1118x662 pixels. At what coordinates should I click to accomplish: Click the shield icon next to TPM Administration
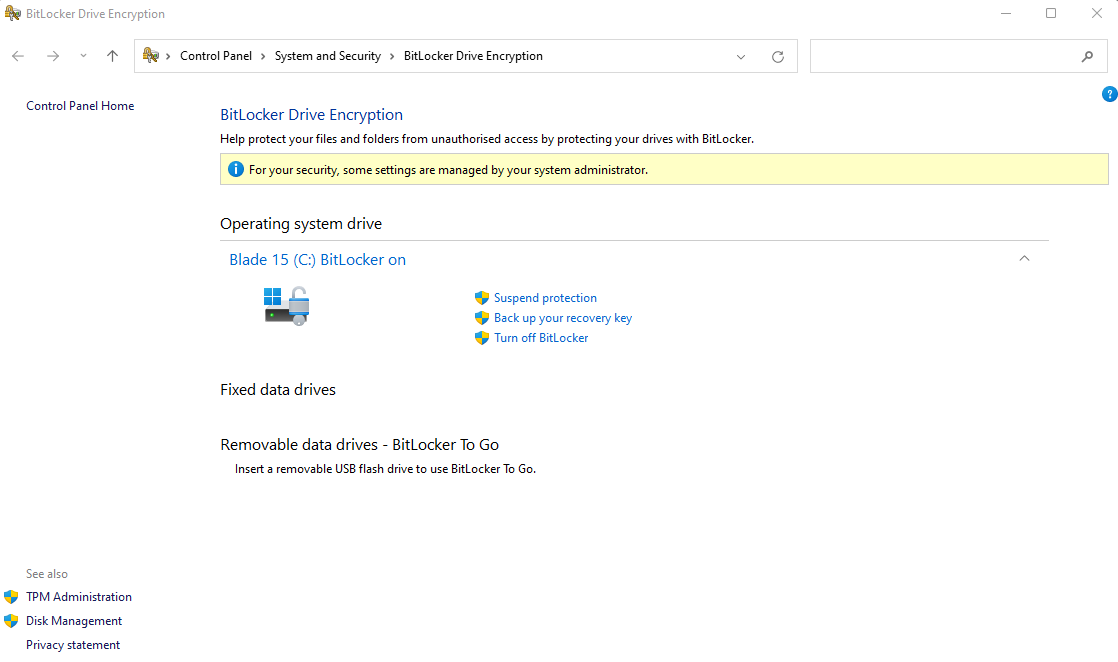pyautogui.click(x=13, y=596)
